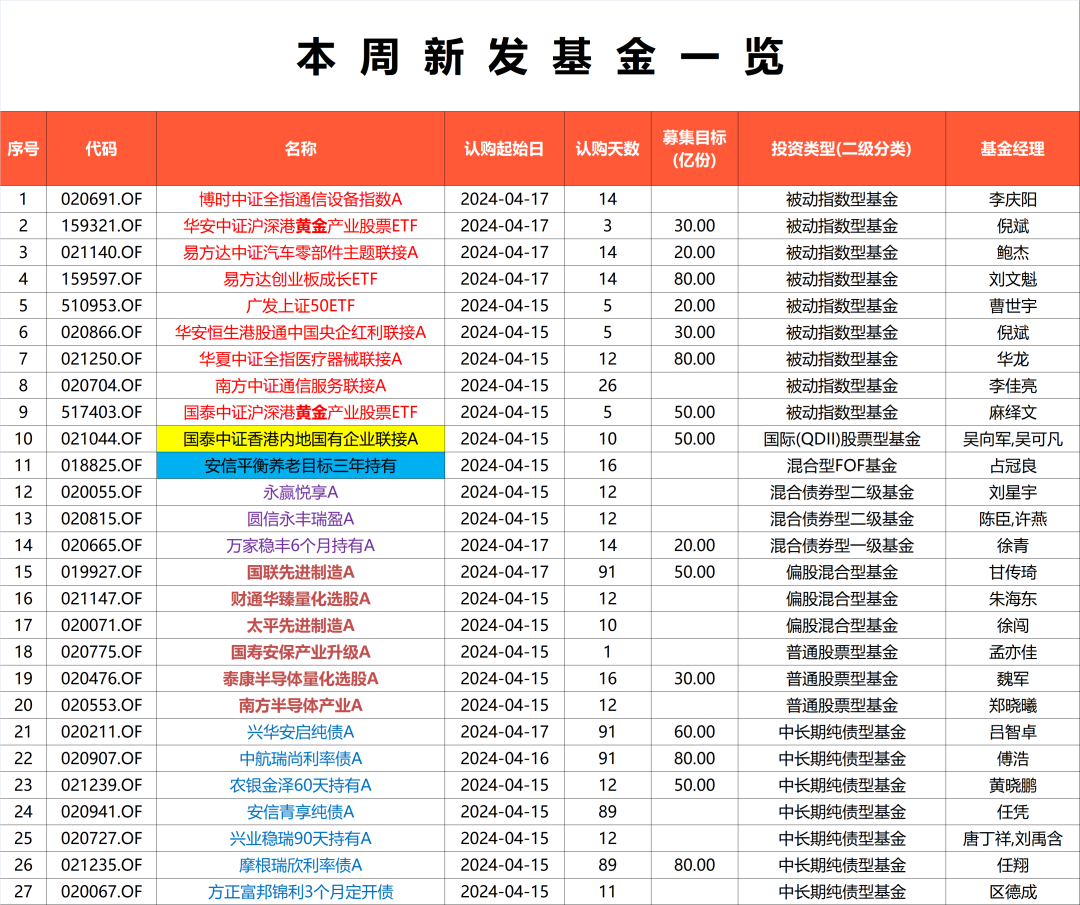
Task: Click fund manager 华龙
Action: [x=1012, y=360]
